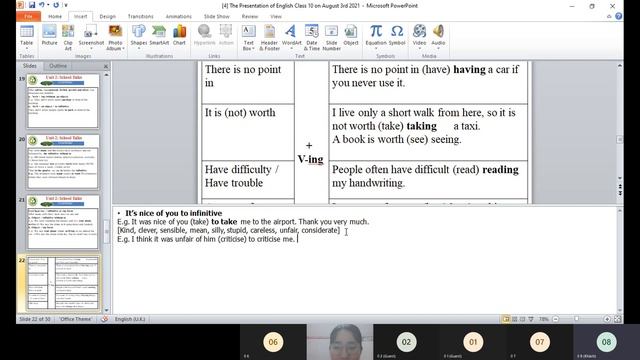The image size is (640, 360).
Task: Switch to Normal view in status bar
Action: coord(506,319)
